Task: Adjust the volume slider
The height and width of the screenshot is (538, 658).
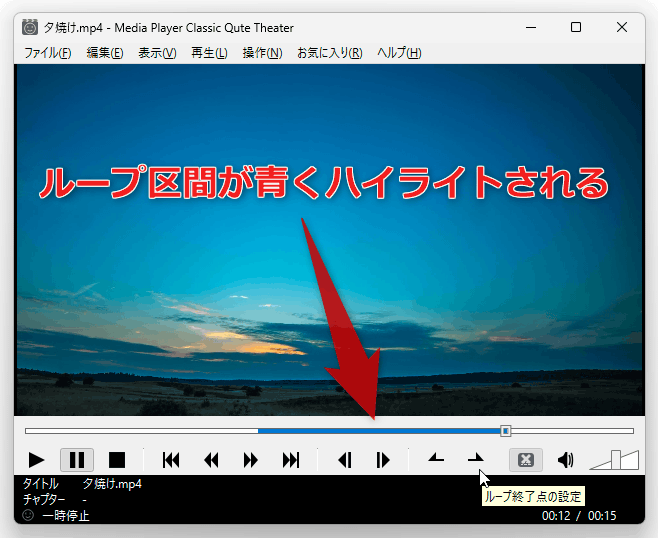Action: point(614,460)
